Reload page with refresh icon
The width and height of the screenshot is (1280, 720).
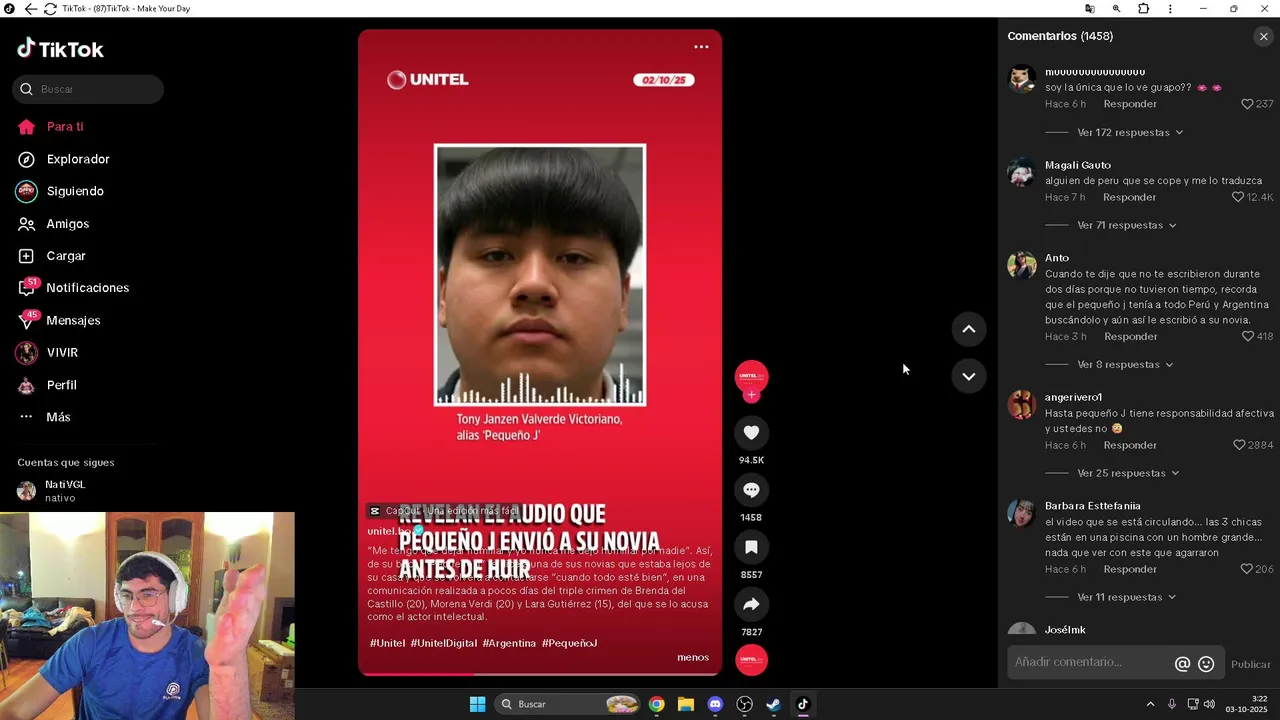49,9
